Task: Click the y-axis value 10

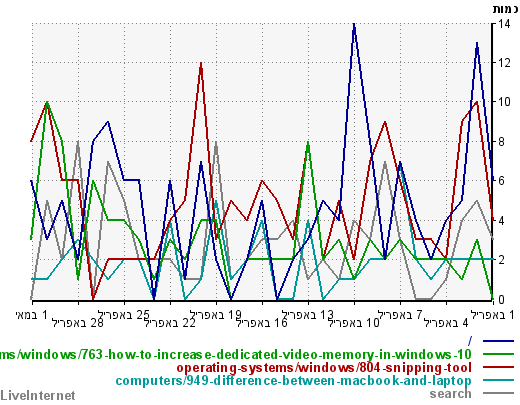Action: point(504,102)
